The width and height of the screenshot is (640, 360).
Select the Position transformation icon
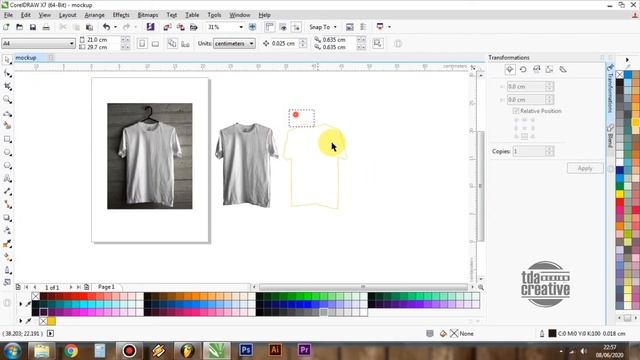(510, 69)
